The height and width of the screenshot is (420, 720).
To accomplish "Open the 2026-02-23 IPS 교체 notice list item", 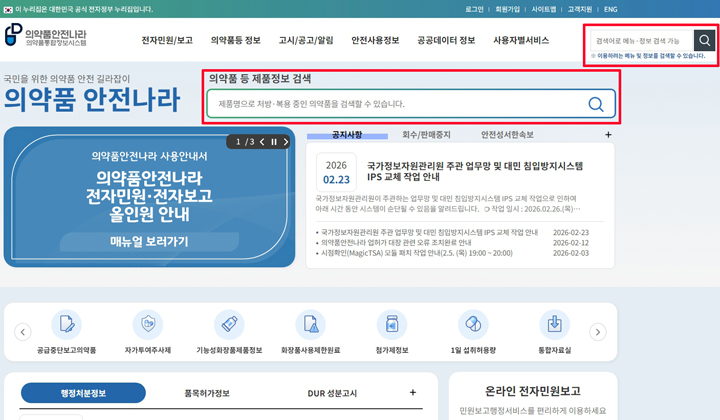I will point(429,232).
